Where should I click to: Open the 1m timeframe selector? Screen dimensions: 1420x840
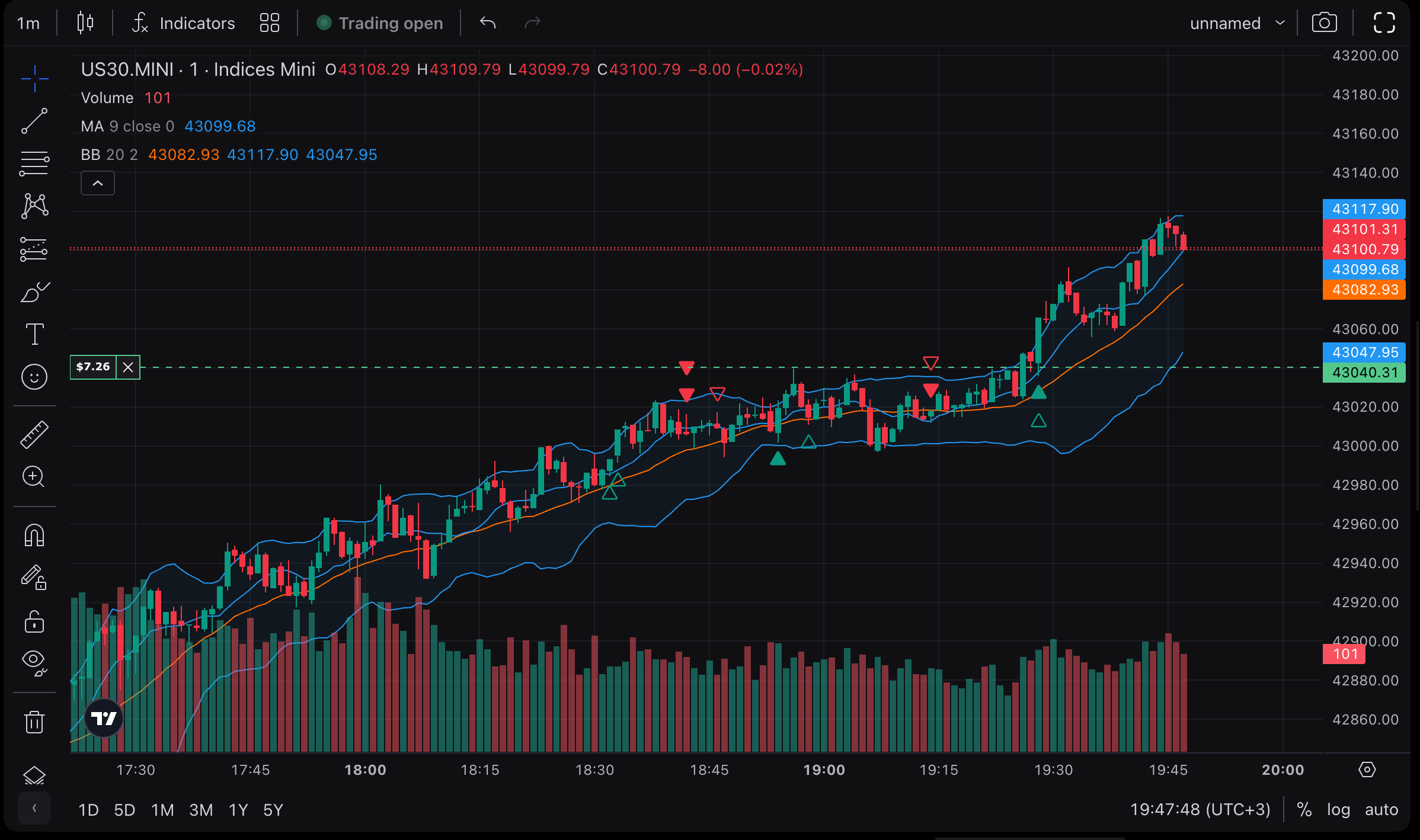(28, 23)
